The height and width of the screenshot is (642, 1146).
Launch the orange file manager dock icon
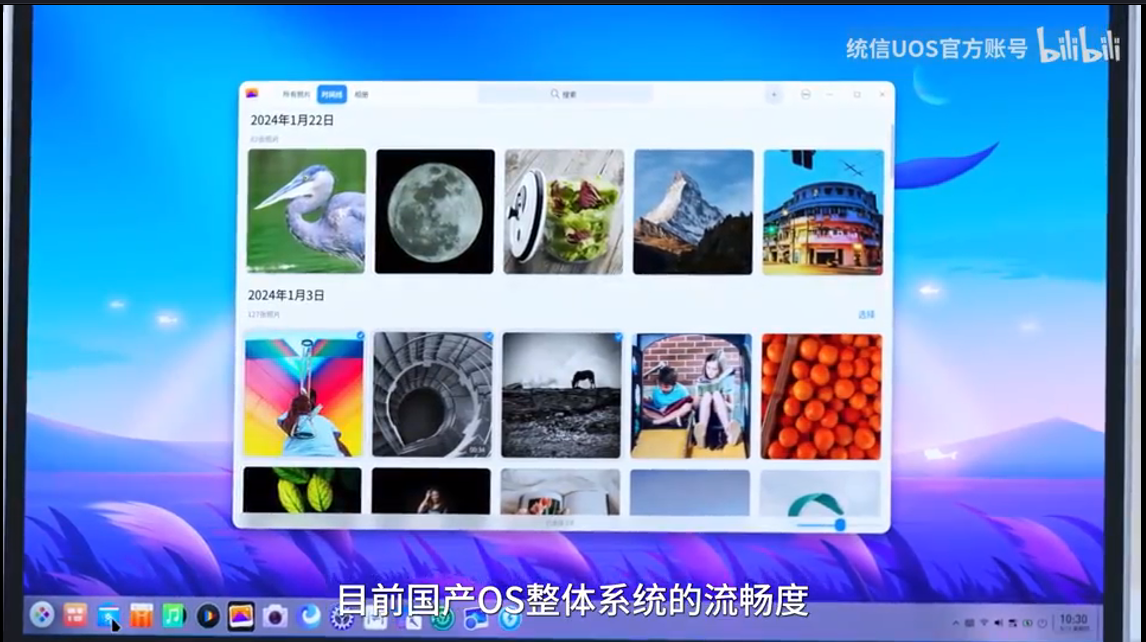coord(141,616)
